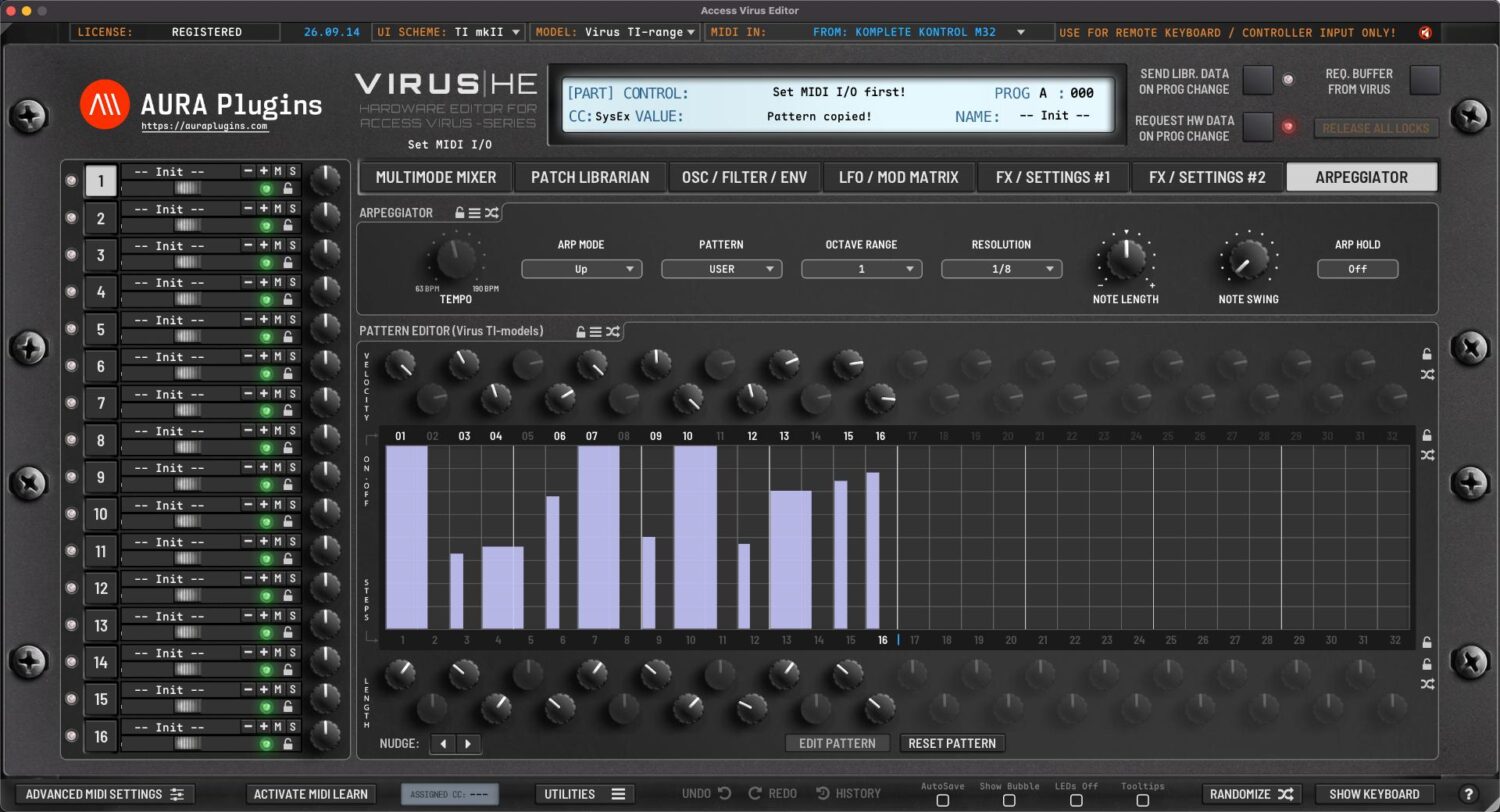
Task: Randomize the velocity knobs with the shuffle icon
Action: [x=1427, y=375]
